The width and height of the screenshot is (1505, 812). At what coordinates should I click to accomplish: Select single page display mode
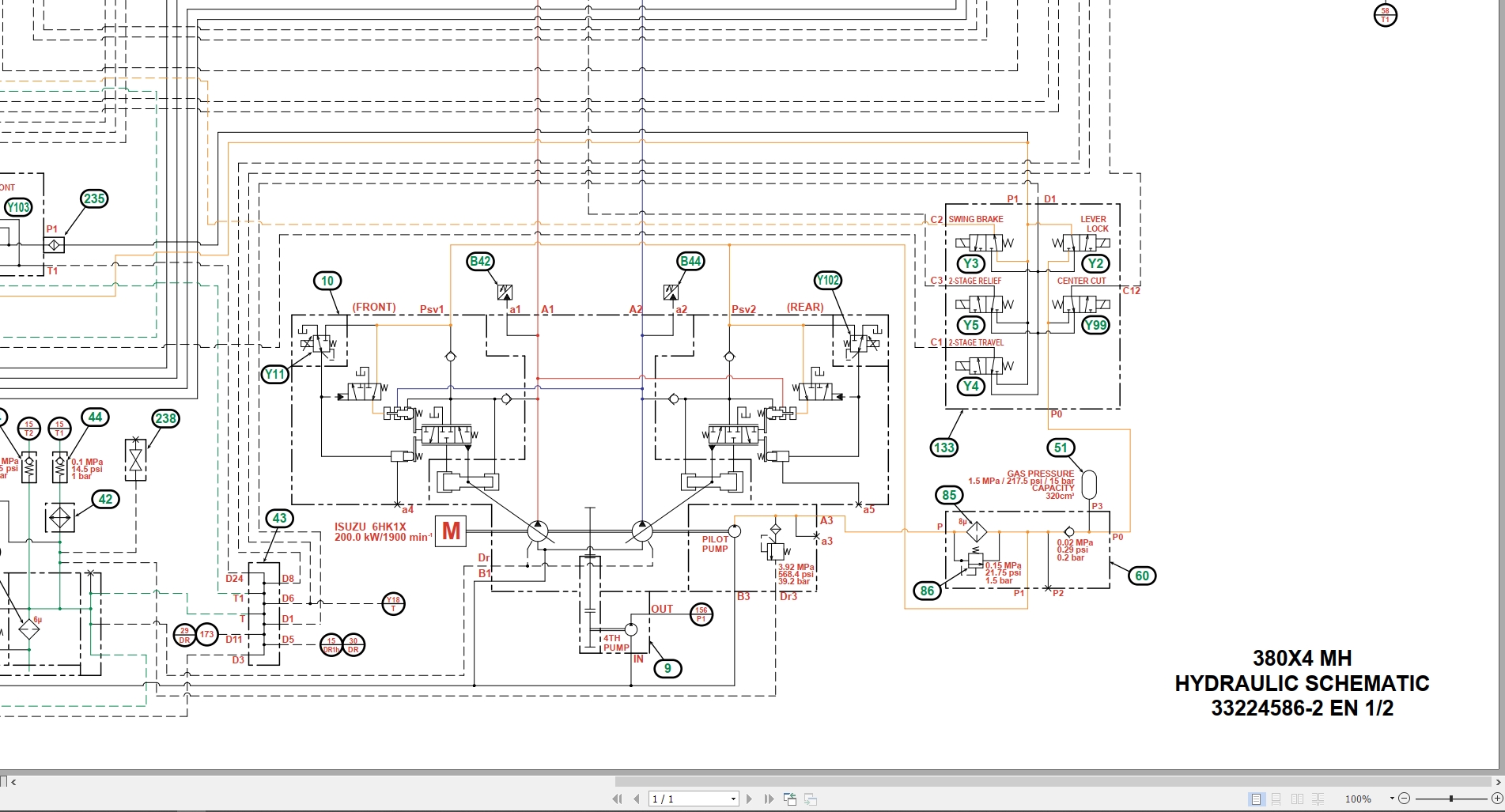(1256, 799)
